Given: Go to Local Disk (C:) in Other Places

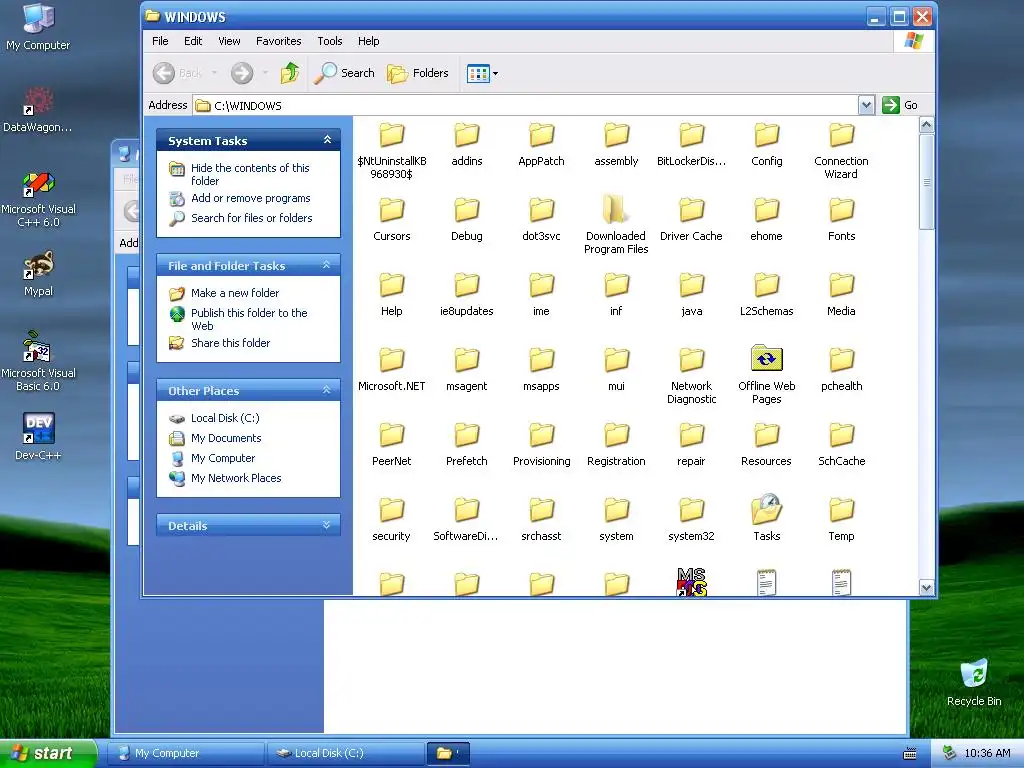Looking at the screenshot, I should [225, 418].
